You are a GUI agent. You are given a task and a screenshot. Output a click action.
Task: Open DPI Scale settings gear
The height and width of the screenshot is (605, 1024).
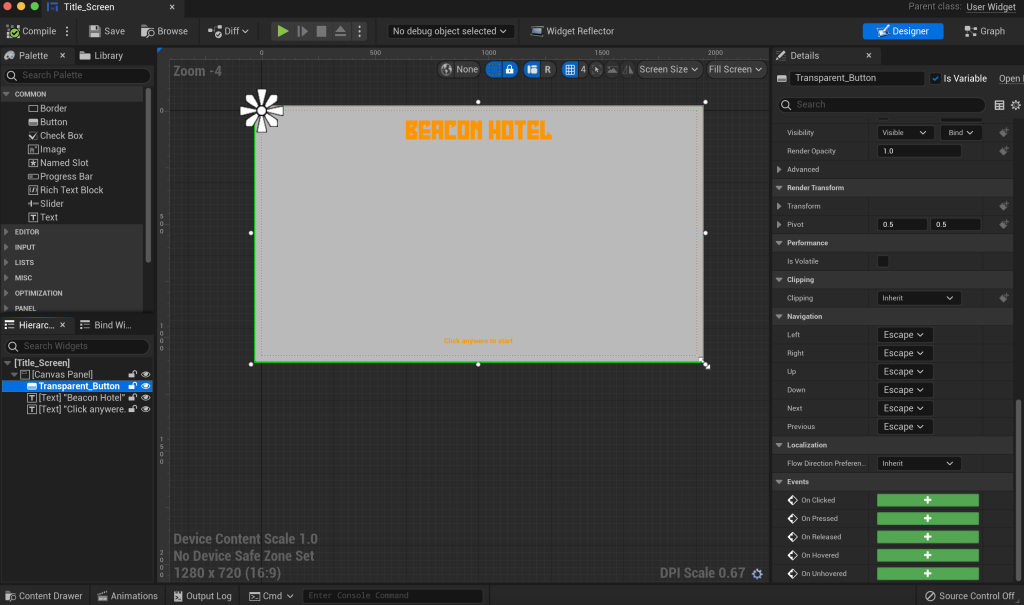pos(757,573)
